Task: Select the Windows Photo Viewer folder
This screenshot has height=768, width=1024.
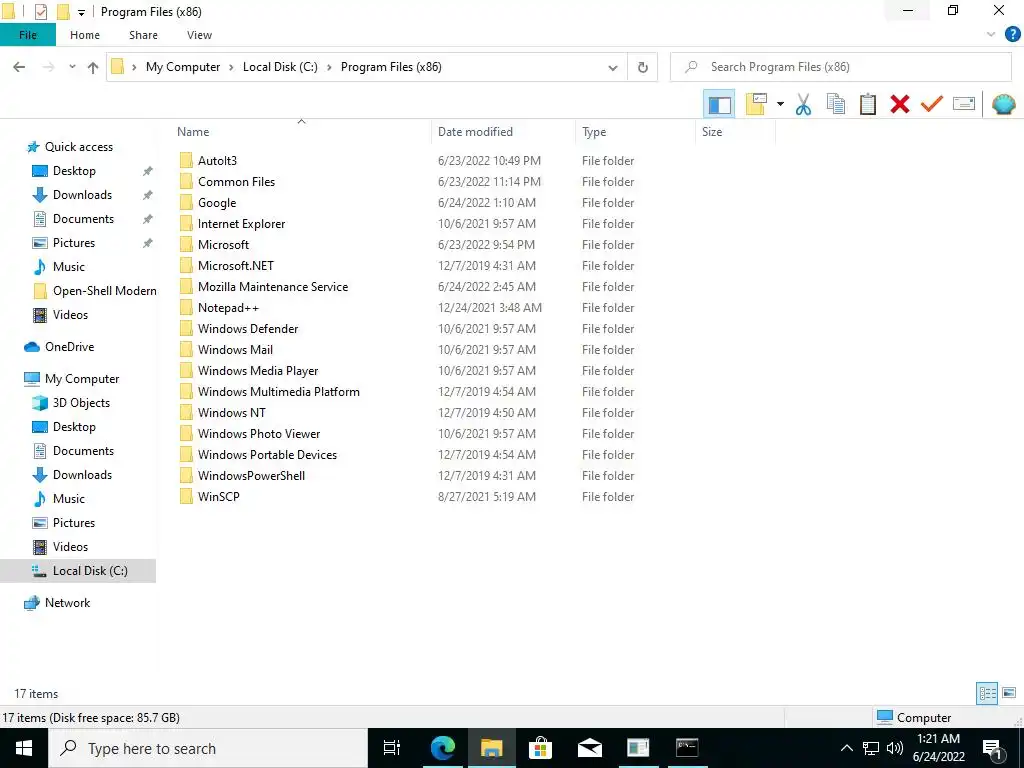Action: (x=259, y=434)
